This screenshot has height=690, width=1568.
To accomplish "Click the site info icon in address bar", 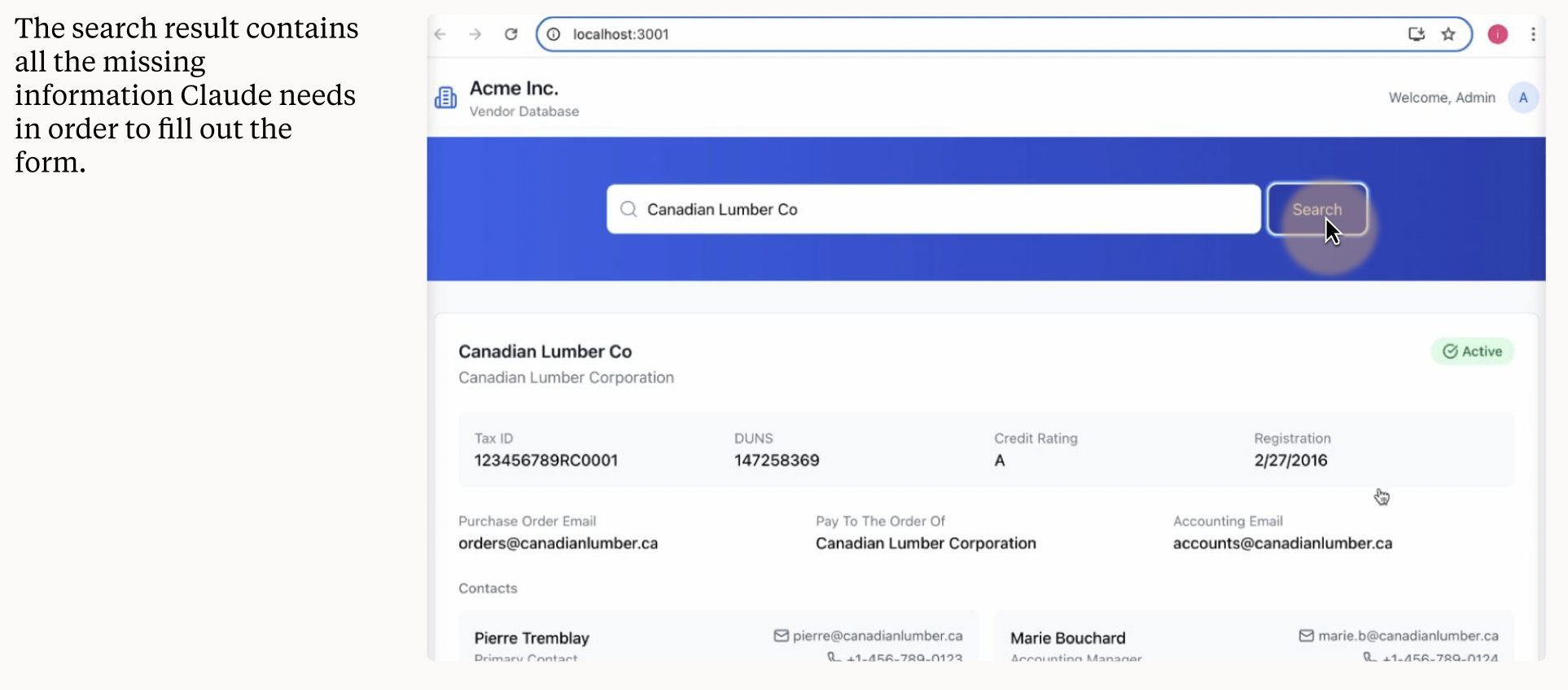I will tap(554, 34).
